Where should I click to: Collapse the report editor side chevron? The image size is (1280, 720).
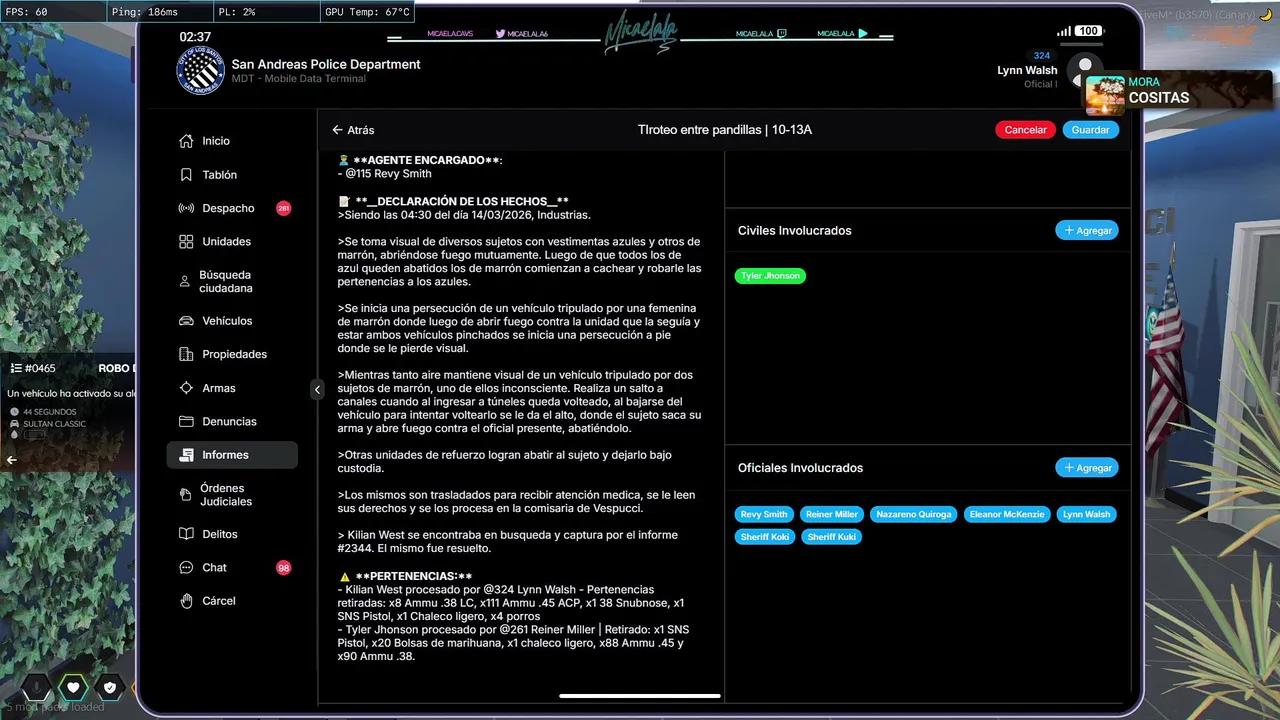pos(317,390)
